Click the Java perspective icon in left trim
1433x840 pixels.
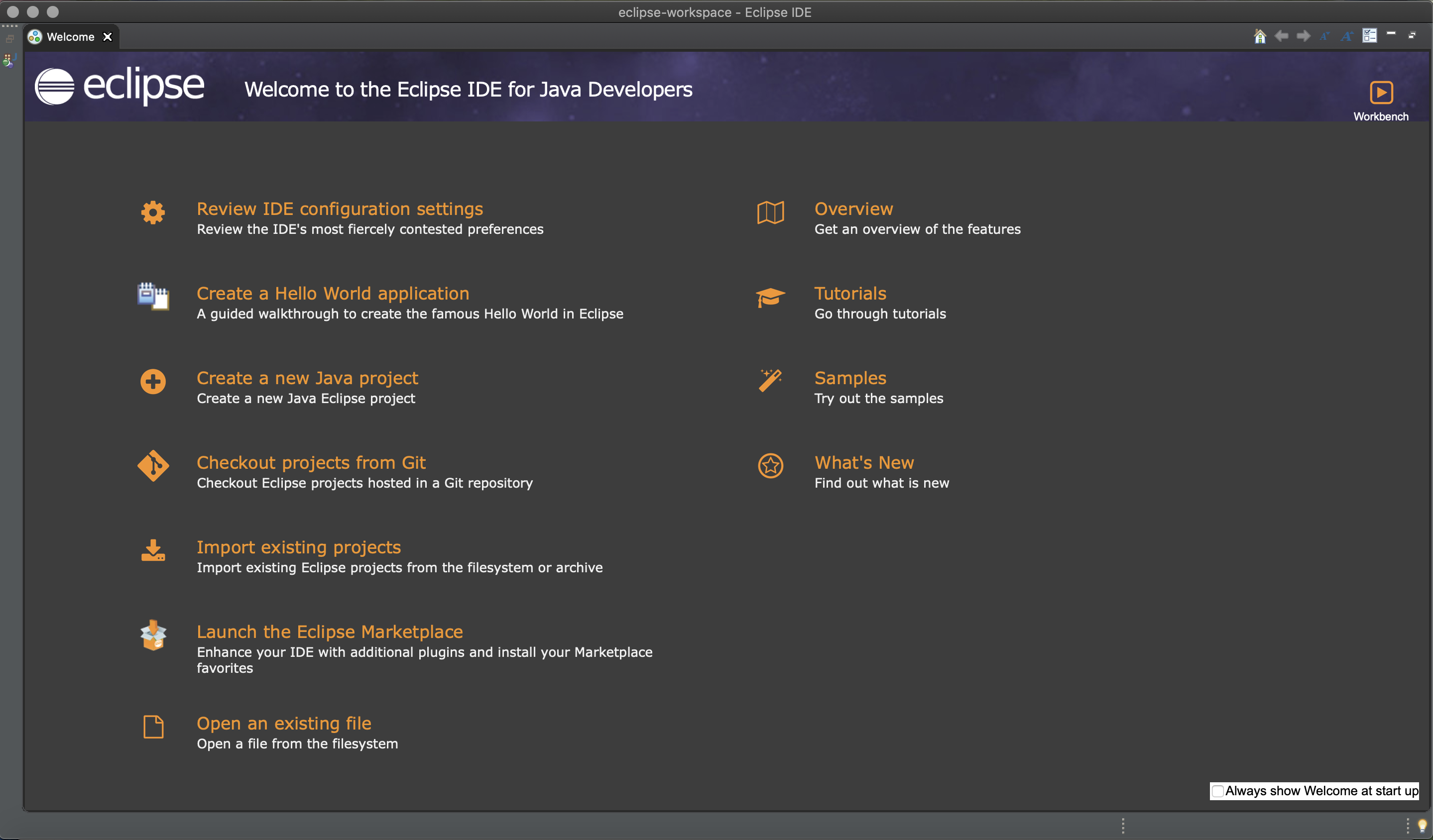(9, 60)
